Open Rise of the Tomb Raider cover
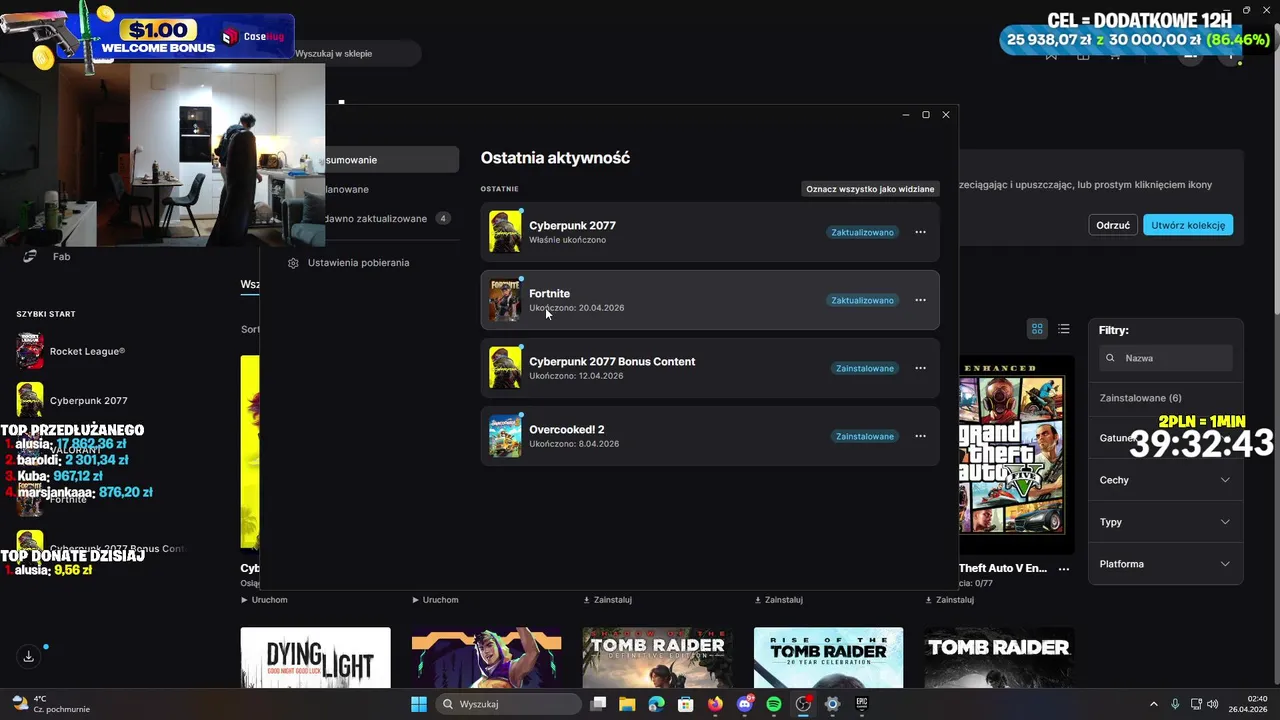Screen dimensions: 1280x720 pyautogui.click(x=828, y=658)
